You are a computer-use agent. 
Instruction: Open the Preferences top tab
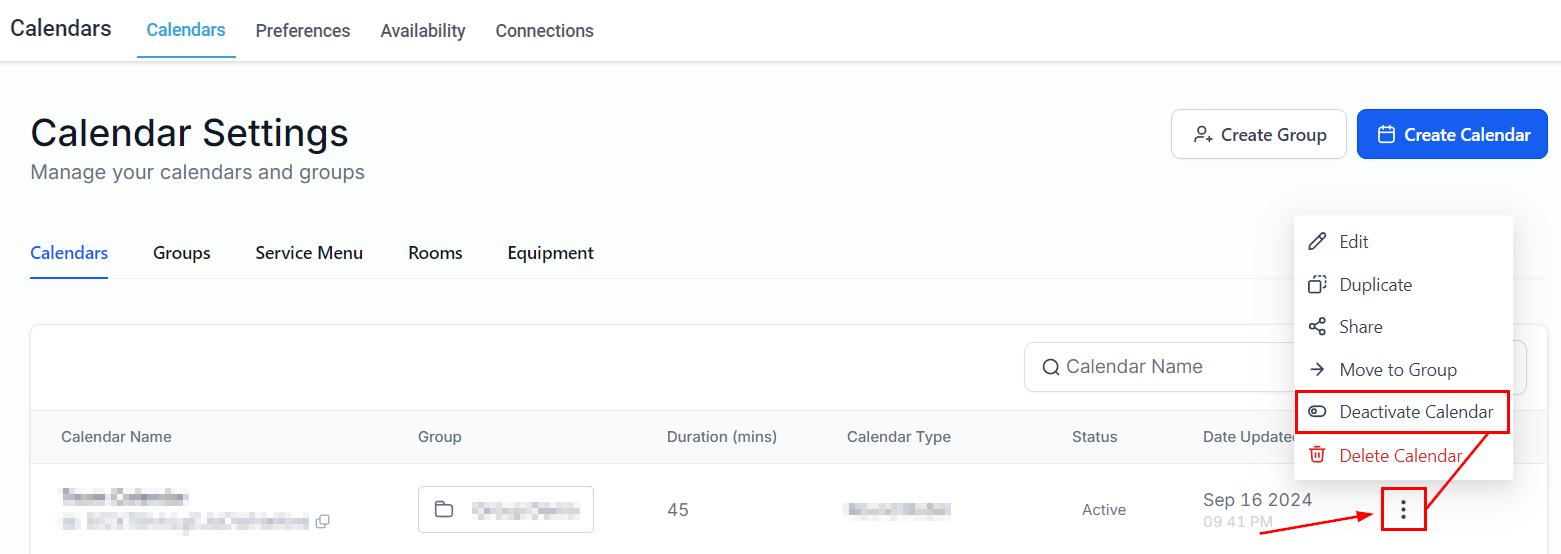302,31
